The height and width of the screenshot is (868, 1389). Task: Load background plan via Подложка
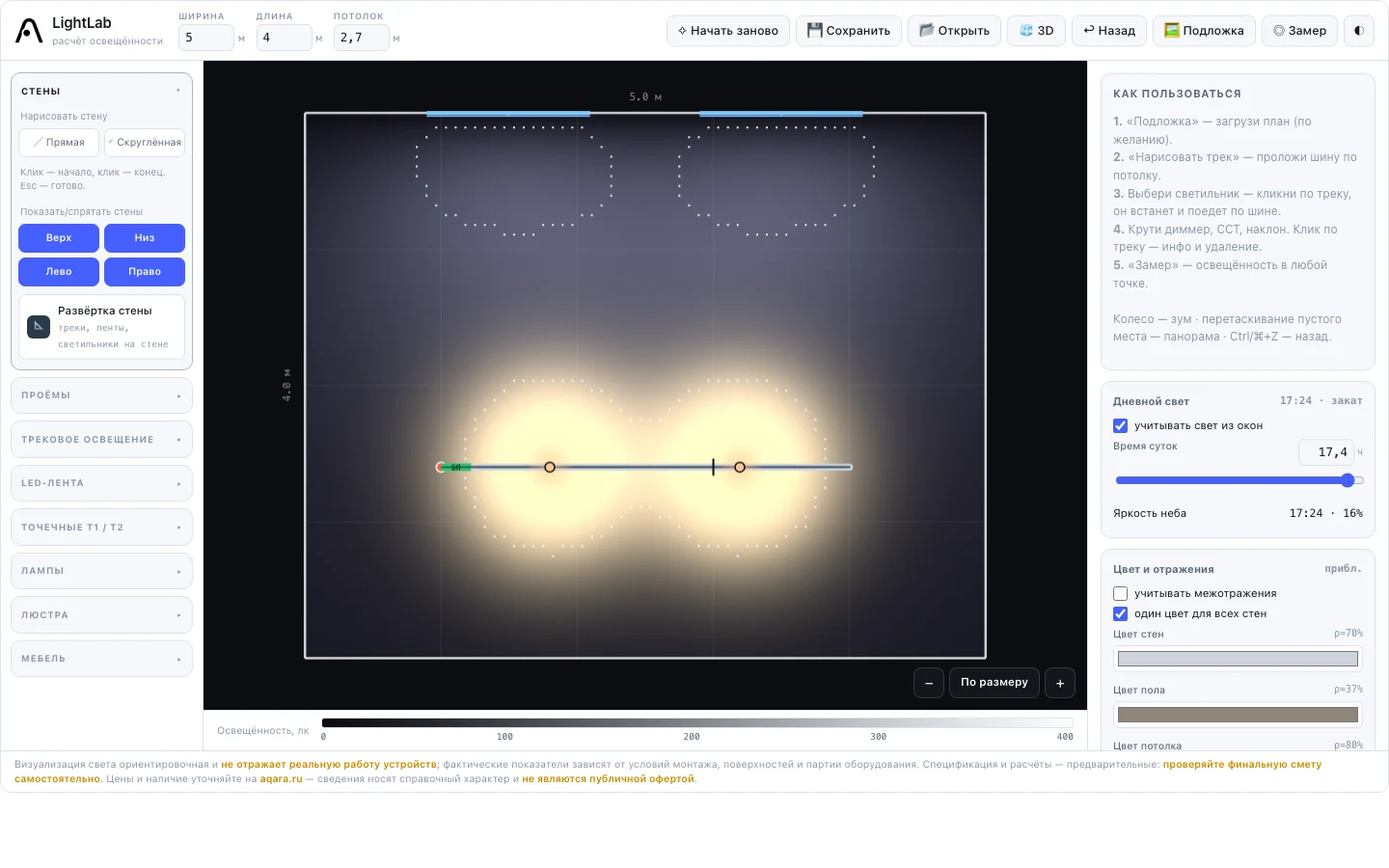(1204, 31)
